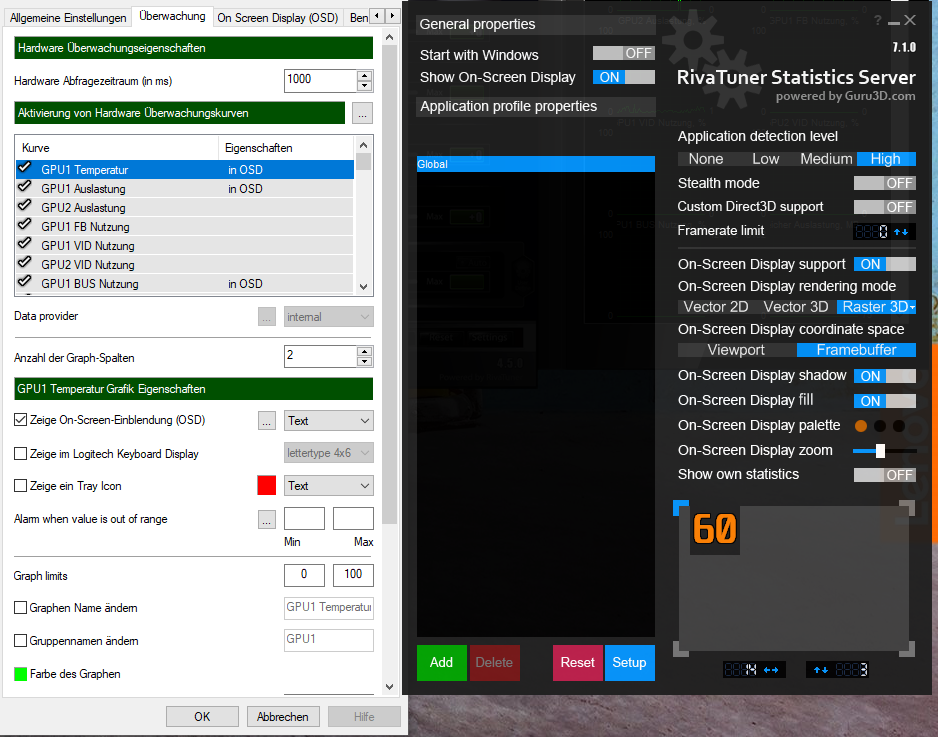This screenshot has width=938, height=737.
Task: Toggle Show On-Screen Display switch
Action: tap(623, 77)
